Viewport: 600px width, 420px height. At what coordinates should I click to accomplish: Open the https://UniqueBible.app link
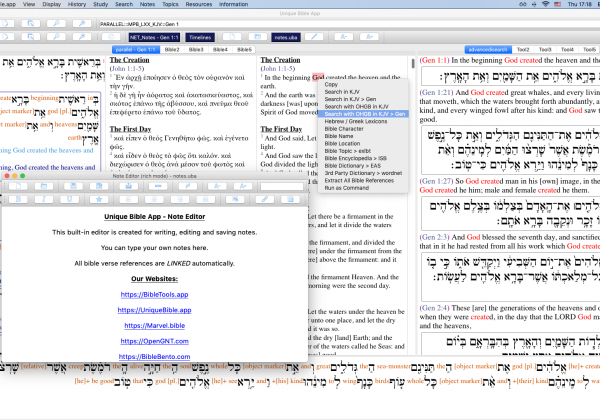155,310
